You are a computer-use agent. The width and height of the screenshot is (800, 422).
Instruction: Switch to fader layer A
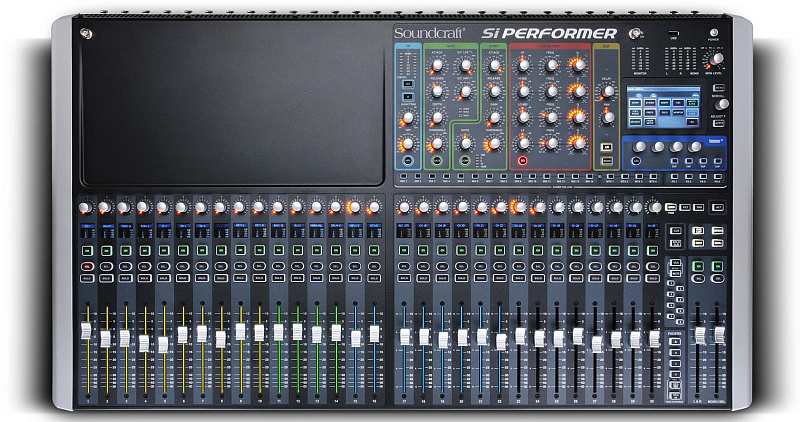pyautogui.click(x=674, y=342)
